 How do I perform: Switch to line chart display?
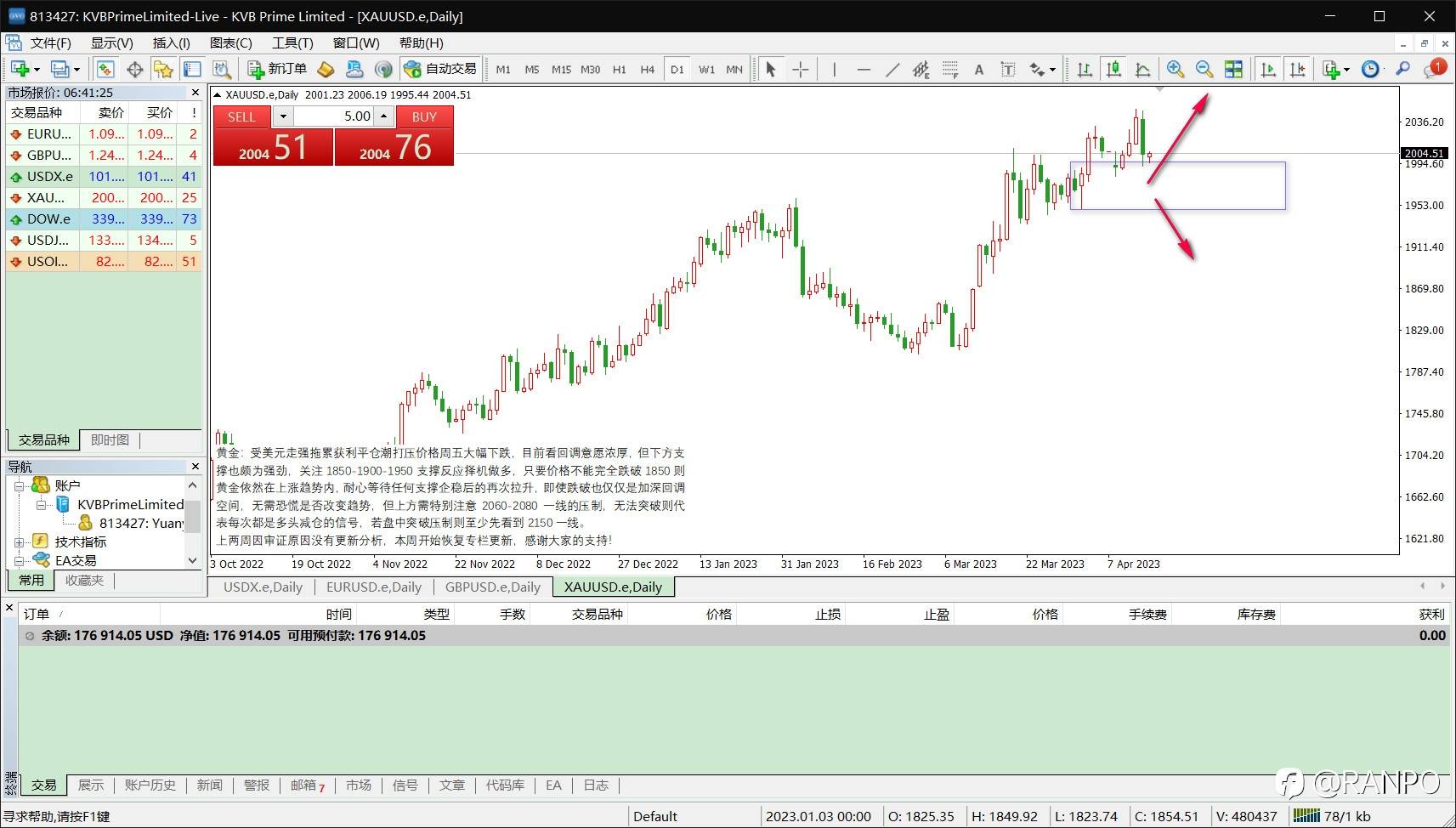click(x=1142, y=69)
